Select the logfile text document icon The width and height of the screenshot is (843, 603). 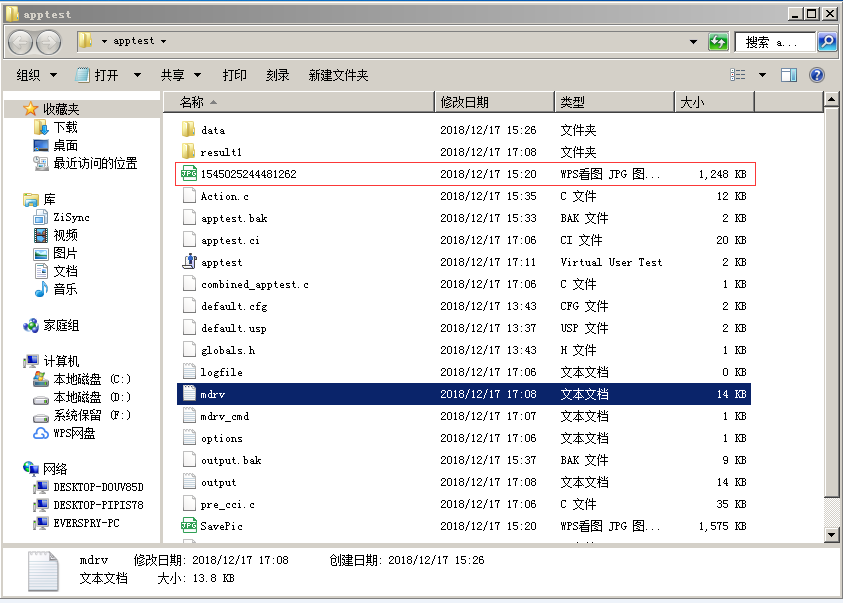189,372
